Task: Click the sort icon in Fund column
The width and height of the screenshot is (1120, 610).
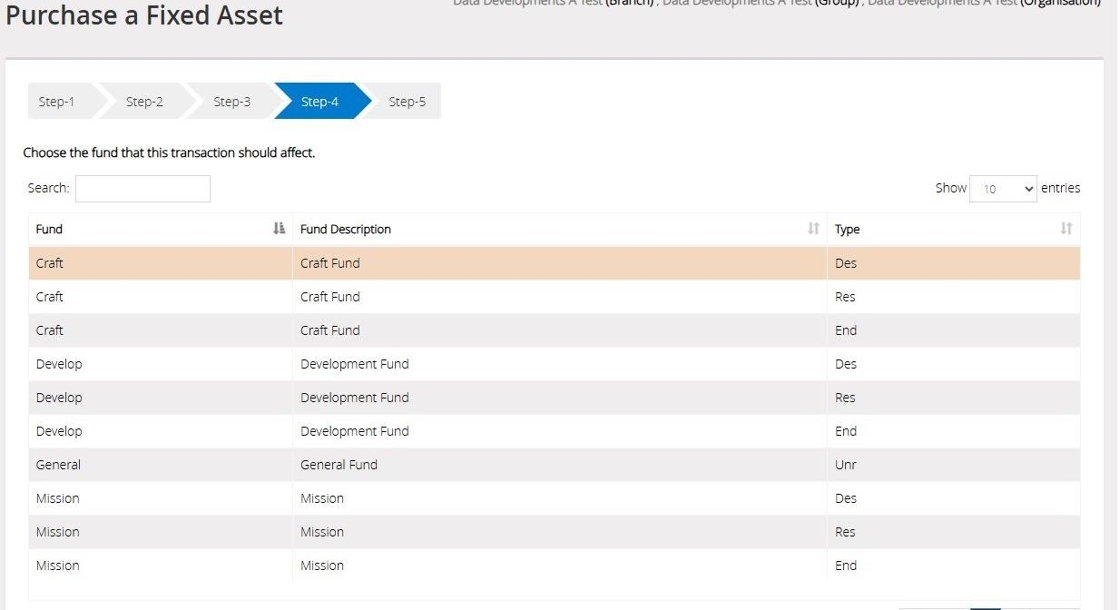Action: 279,229
